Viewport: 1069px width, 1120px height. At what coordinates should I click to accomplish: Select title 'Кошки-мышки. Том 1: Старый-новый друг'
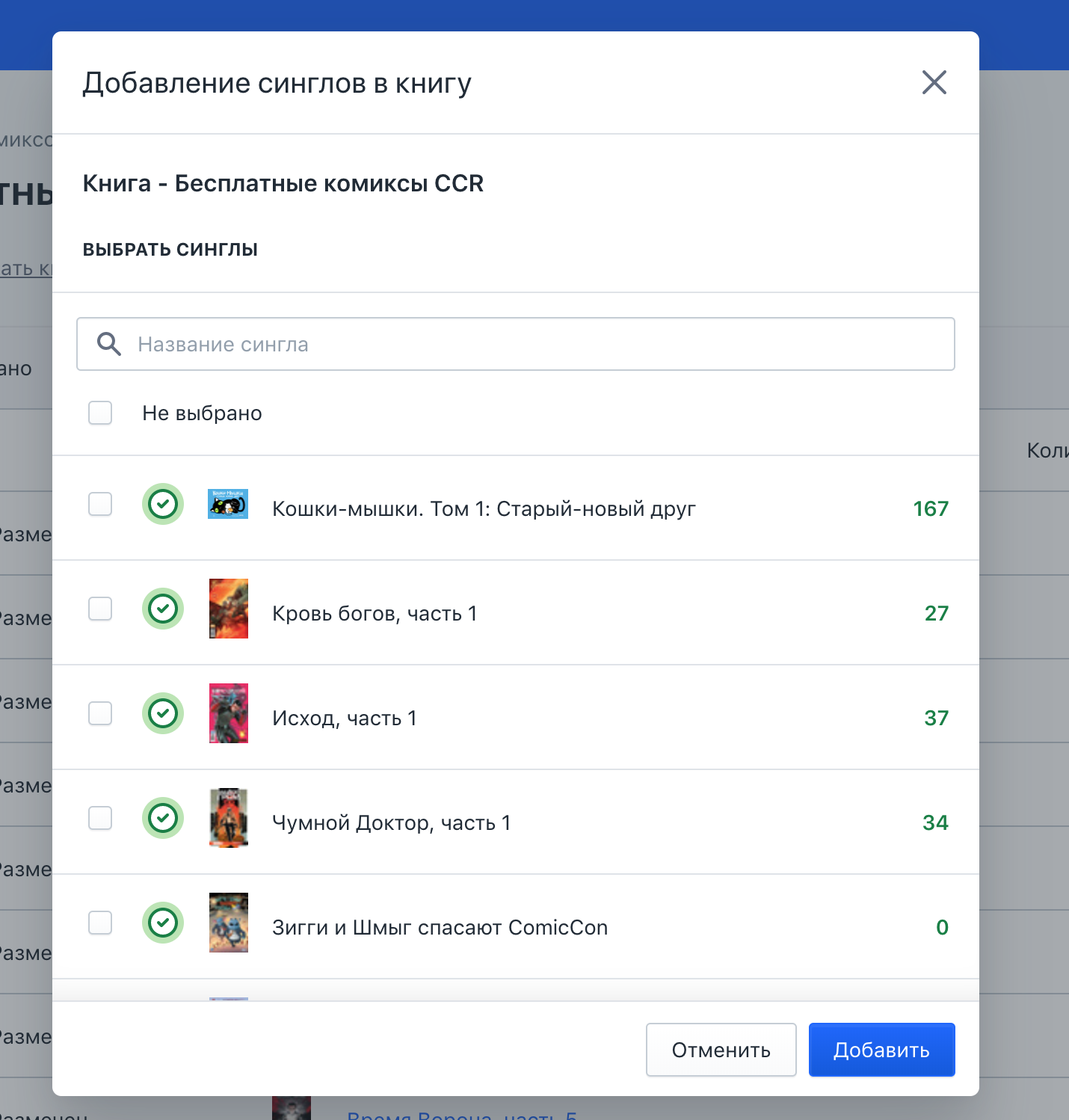[x=484, y=509]
